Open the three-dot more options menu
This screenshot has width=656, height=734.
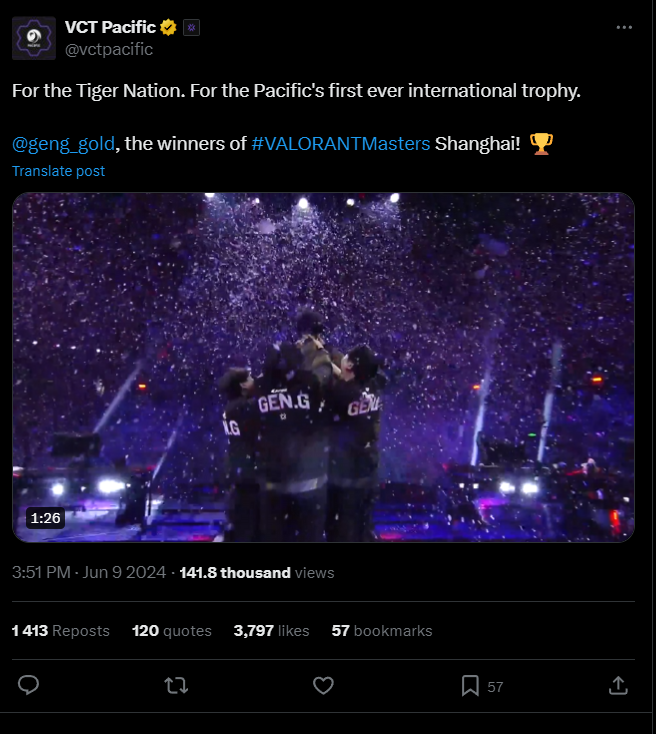(x=624, y=28)
